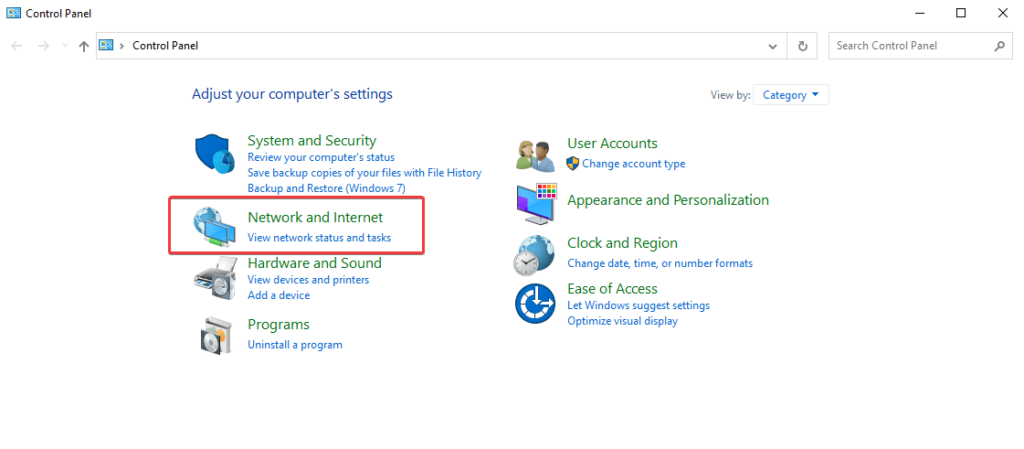1024x449 pixels.
Task: Open the recent locations dropdown arrow
Action: [64, 46]
